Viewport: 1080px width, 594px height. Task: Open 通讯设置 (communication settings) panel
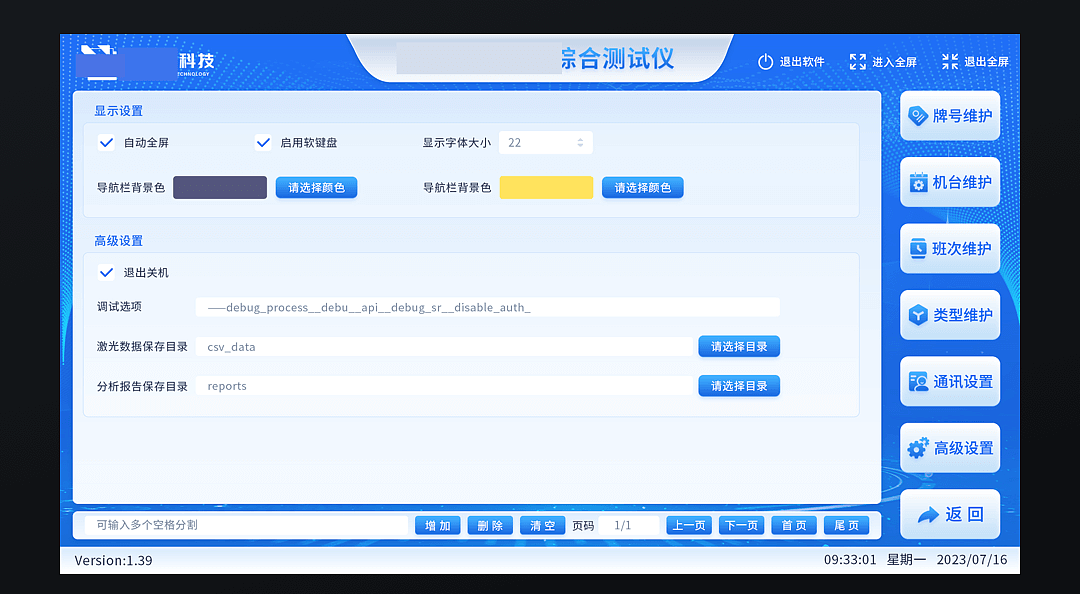coord(949,381)
